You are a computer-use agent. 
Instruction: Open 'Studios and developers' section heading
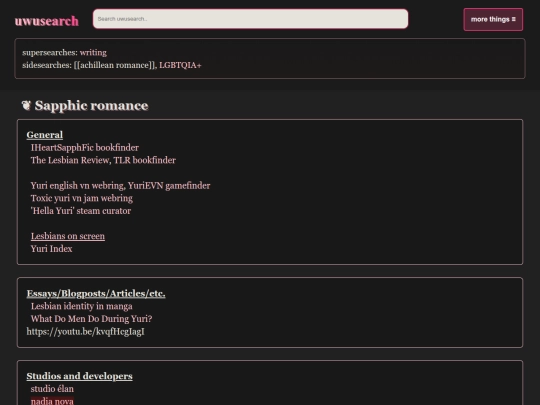[80, 376]
